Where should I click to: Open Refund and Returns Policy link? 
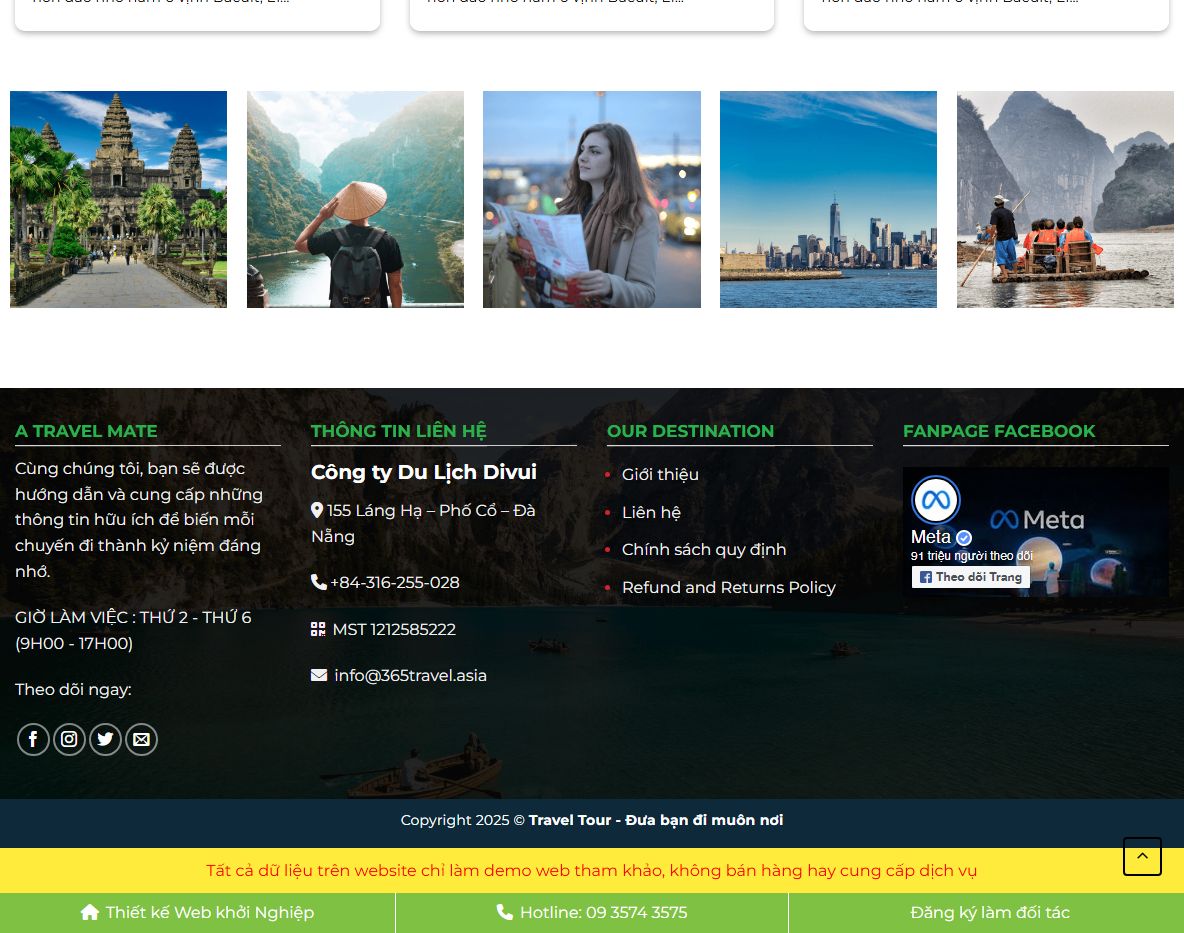729,587
